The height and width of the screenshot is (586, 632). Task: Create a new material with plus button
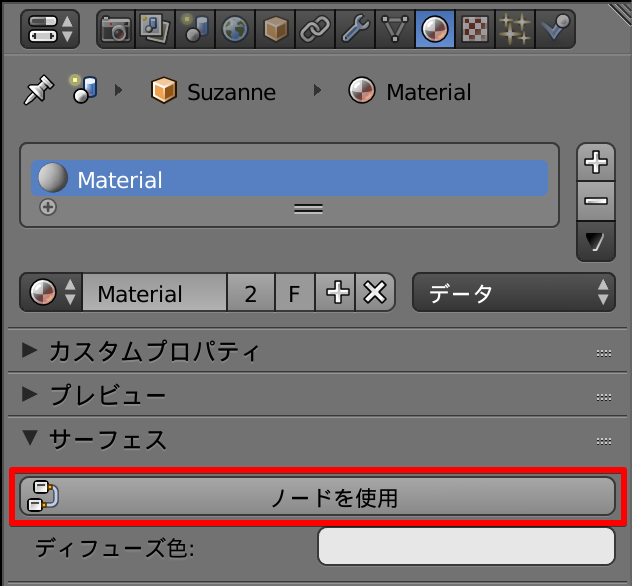(x=335, y=292)
